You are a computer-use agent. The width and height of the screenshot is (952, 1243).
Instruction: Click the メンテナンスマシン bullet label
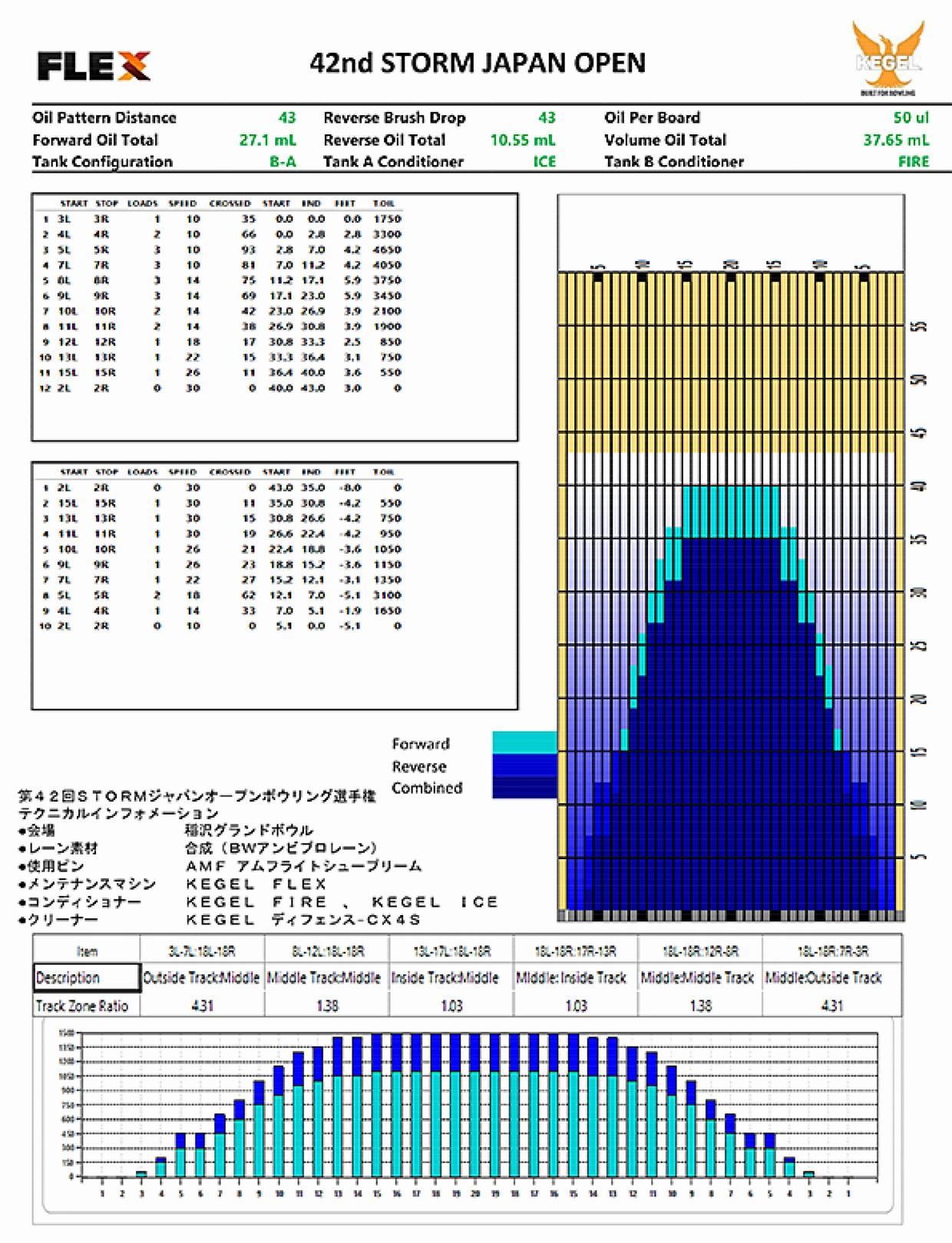87,884
